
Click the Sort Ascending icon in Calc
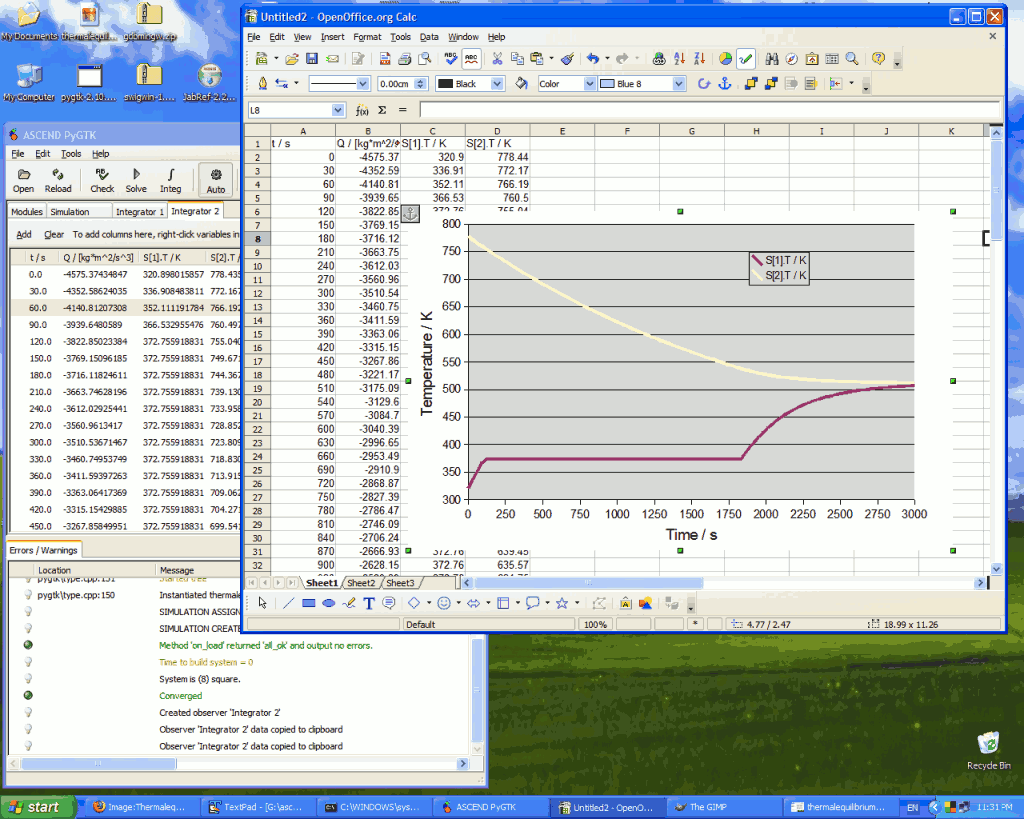pyautogui.click(x=680, y=59)
